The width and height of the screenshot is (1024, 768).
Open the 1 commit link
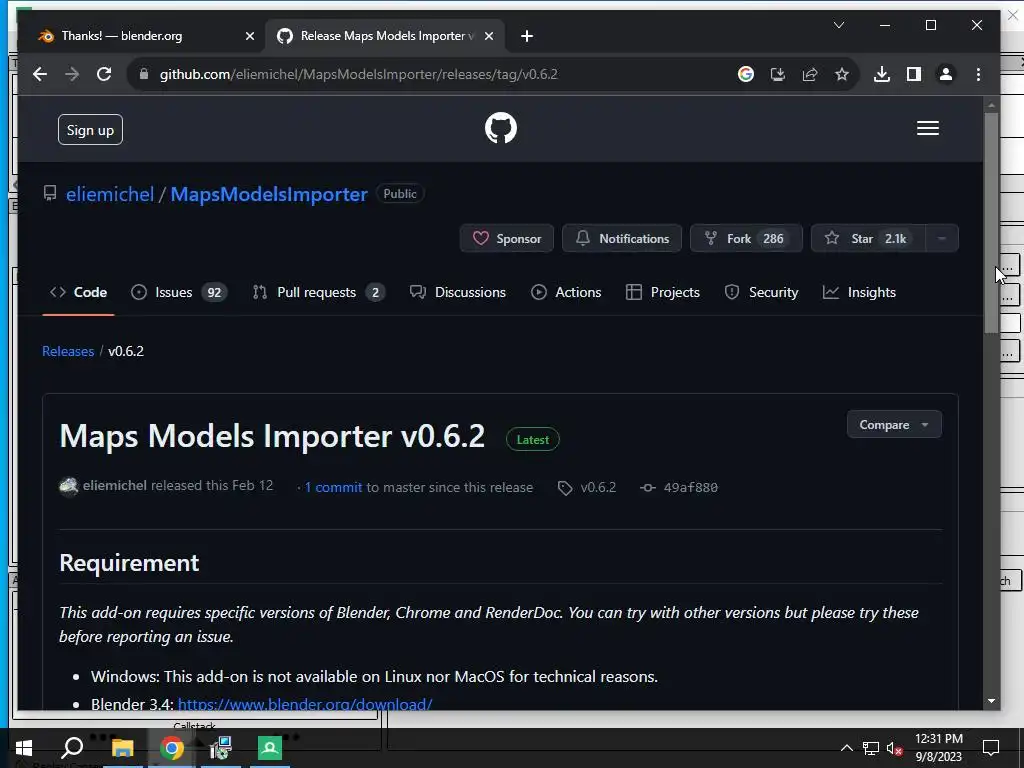coord(333,487)
